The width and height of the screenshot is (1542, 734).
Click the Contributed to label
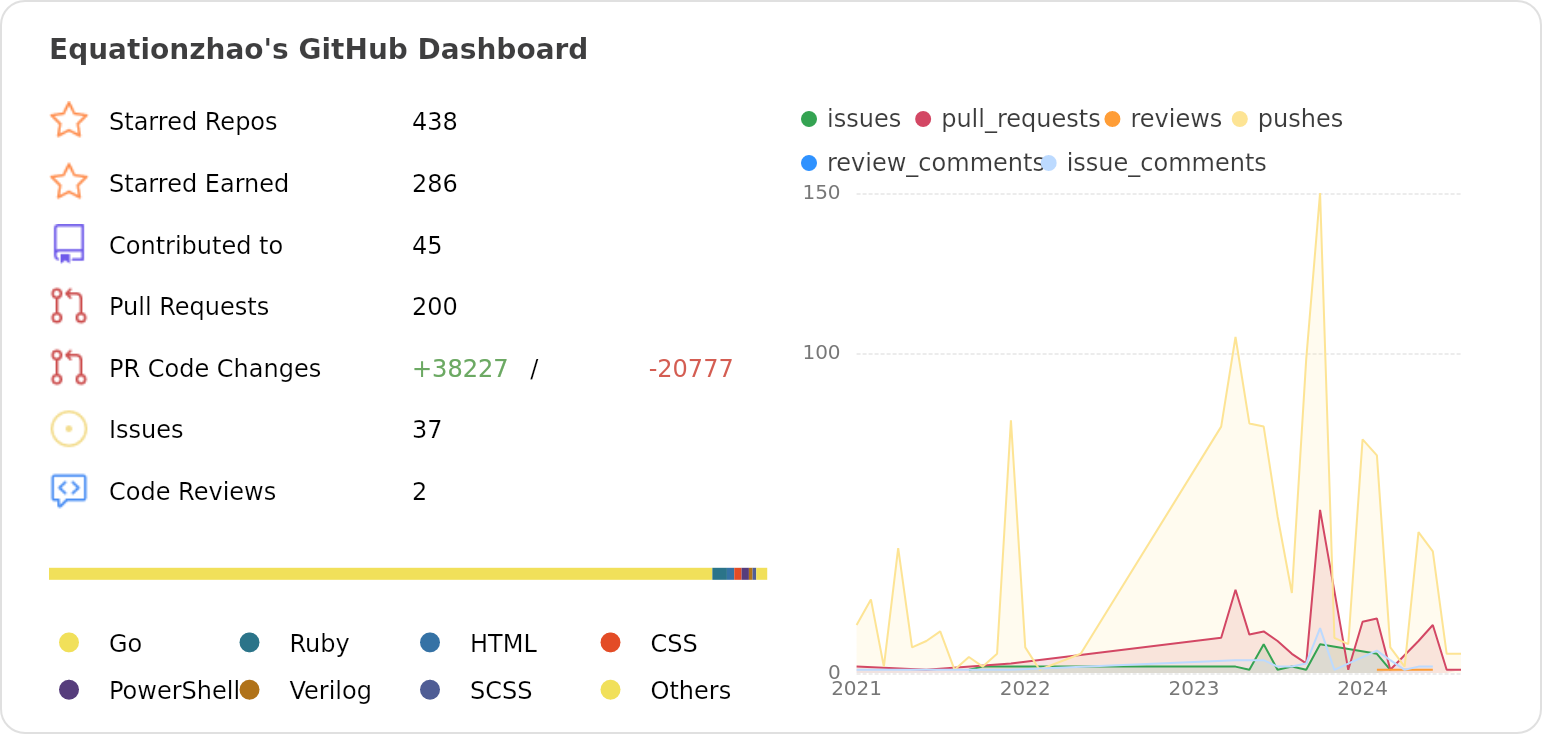click(x=196, y=246)
